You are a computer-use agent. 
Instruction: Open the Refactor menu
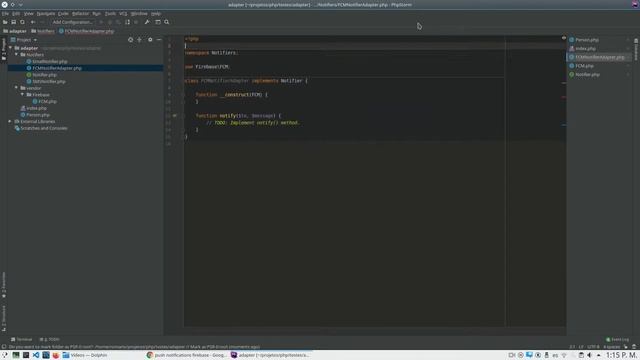point(80,13)
